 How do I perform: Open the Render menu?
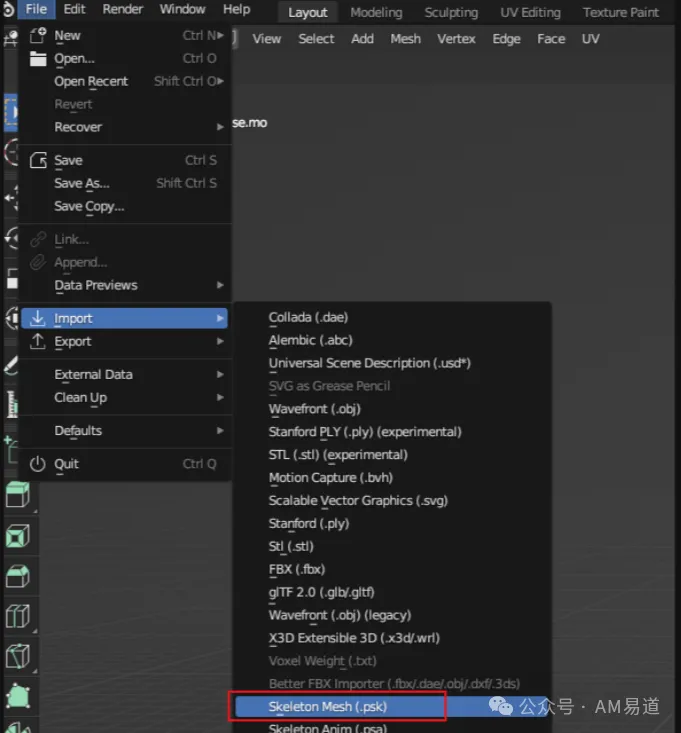[122, 9]
